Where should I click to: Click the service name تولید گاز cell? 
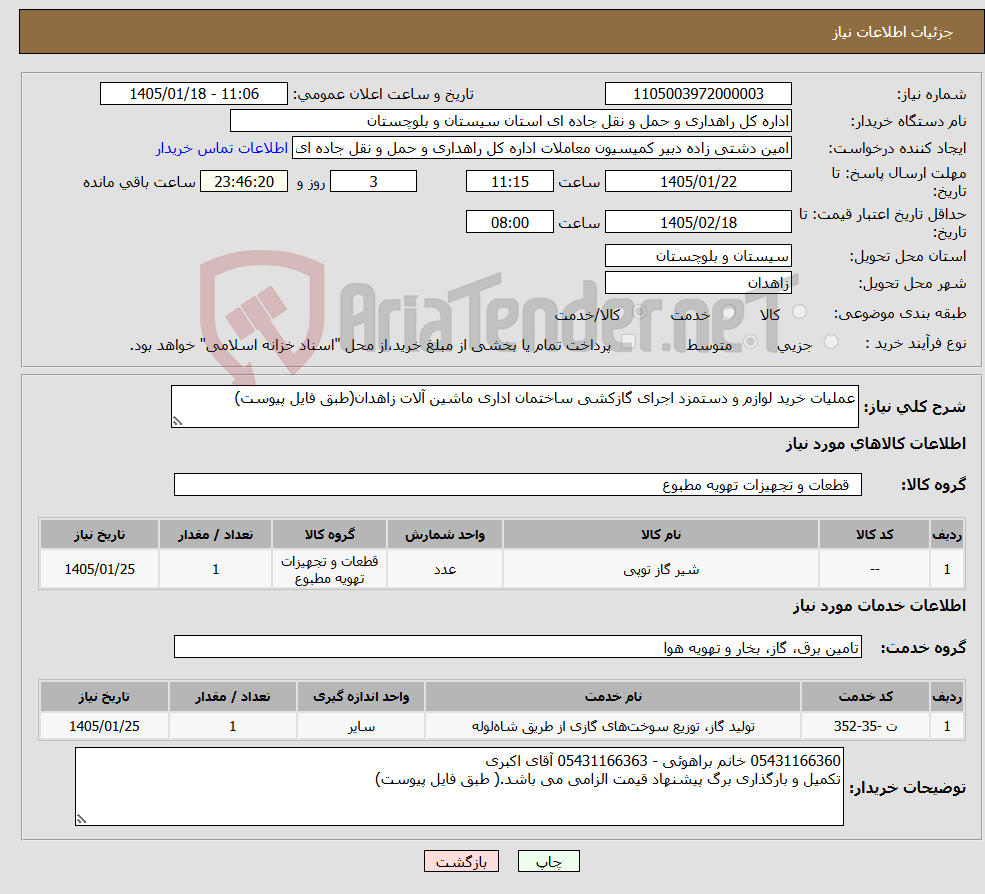pos(612,726)
